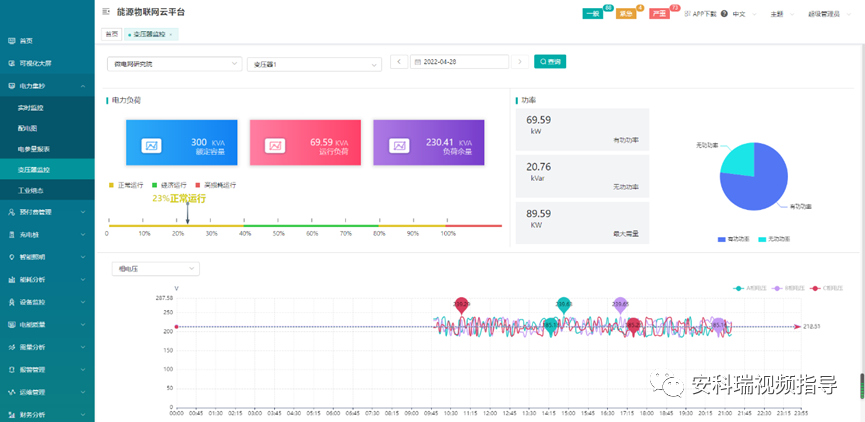The height and width of the screenshot is (422, 865).
Task: Open the 严重 alarm badge button
Action: click(659, 14)
